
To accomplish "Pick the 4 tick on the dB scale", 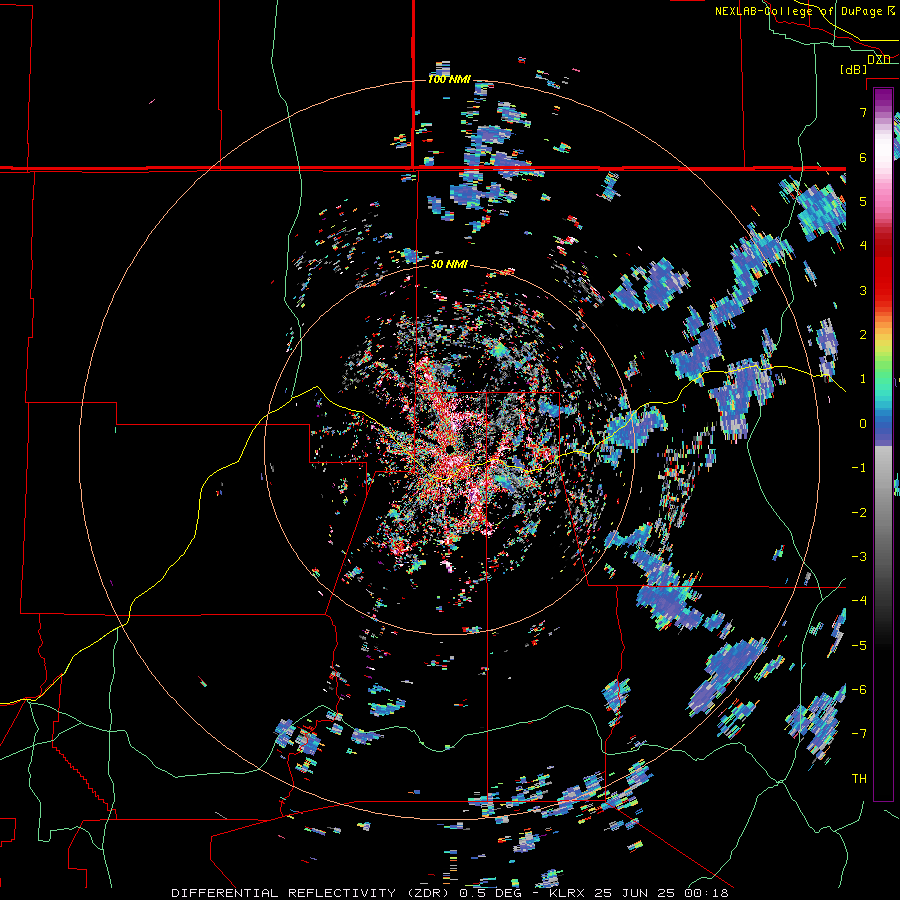I will 863,246.
